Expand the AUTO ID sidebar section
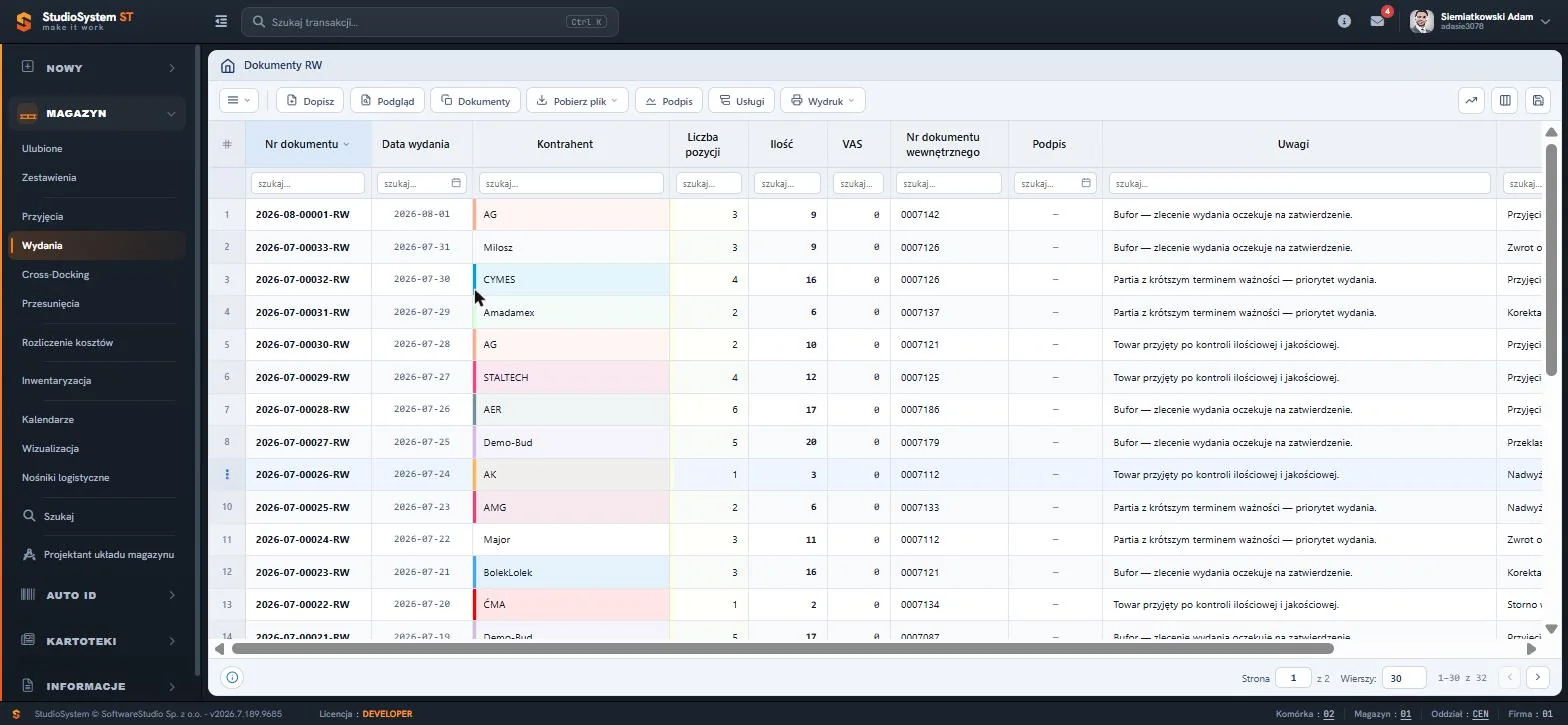Image resolution: width=1568 pixels, height=725 pixels. coord(97,595)
